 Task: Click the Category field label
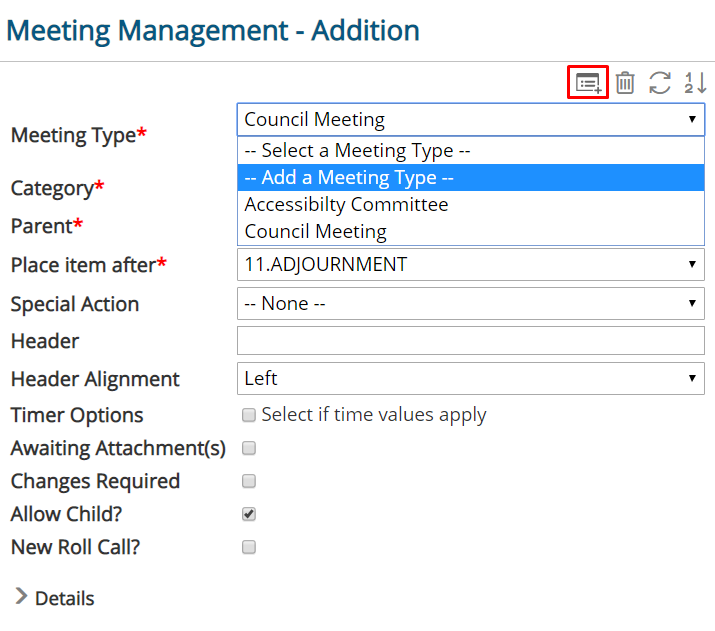point(57,188)
